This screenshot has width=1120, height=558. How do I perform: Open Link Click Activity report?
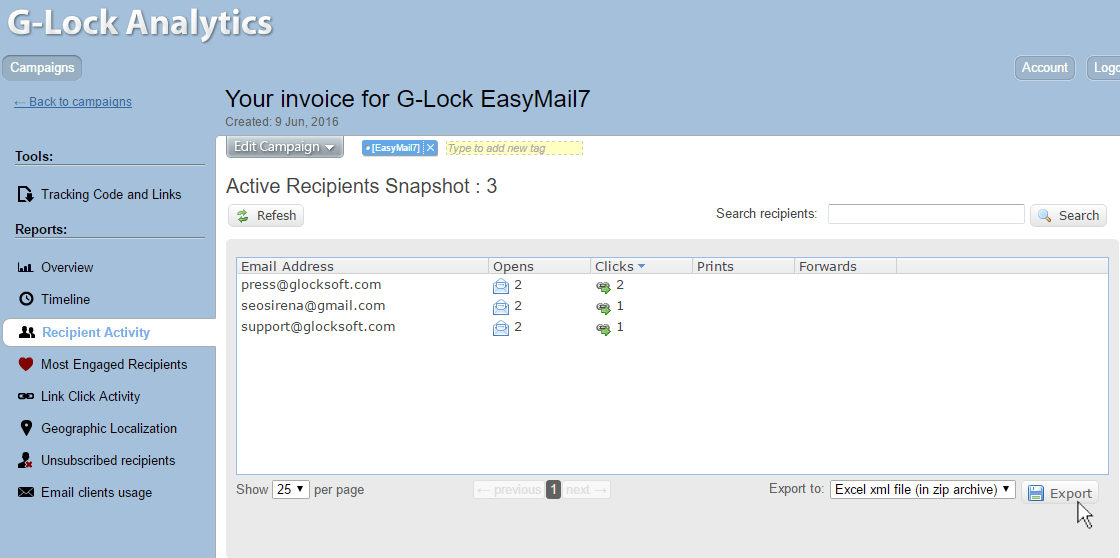91,397
